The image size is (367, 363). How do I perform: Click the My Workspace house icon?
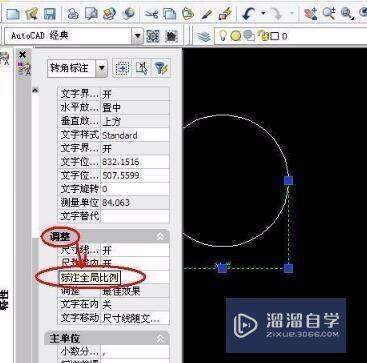pyautogui.click(x=171, y=36)
